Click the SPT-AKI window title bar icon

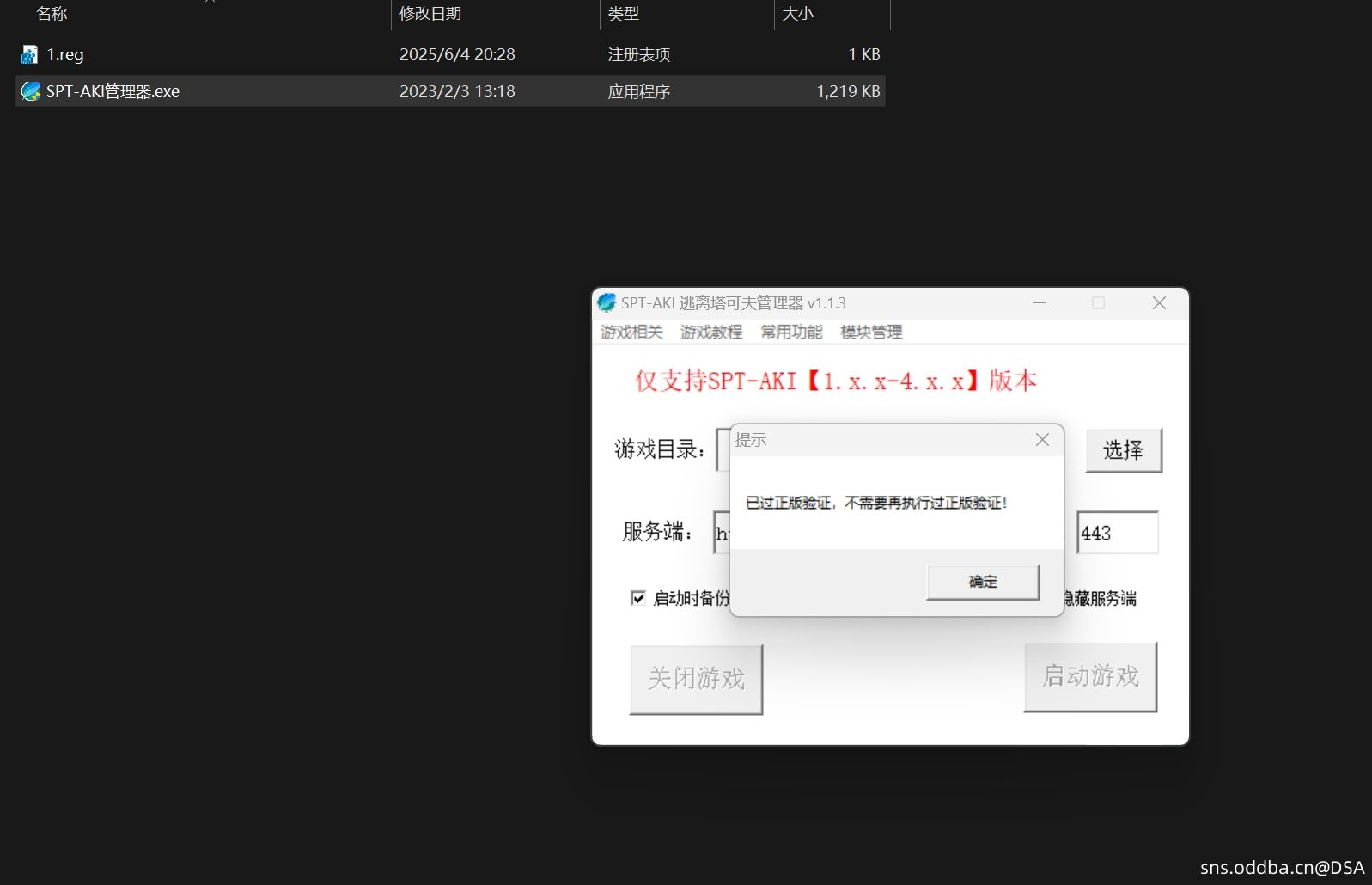tap(607, 302)
